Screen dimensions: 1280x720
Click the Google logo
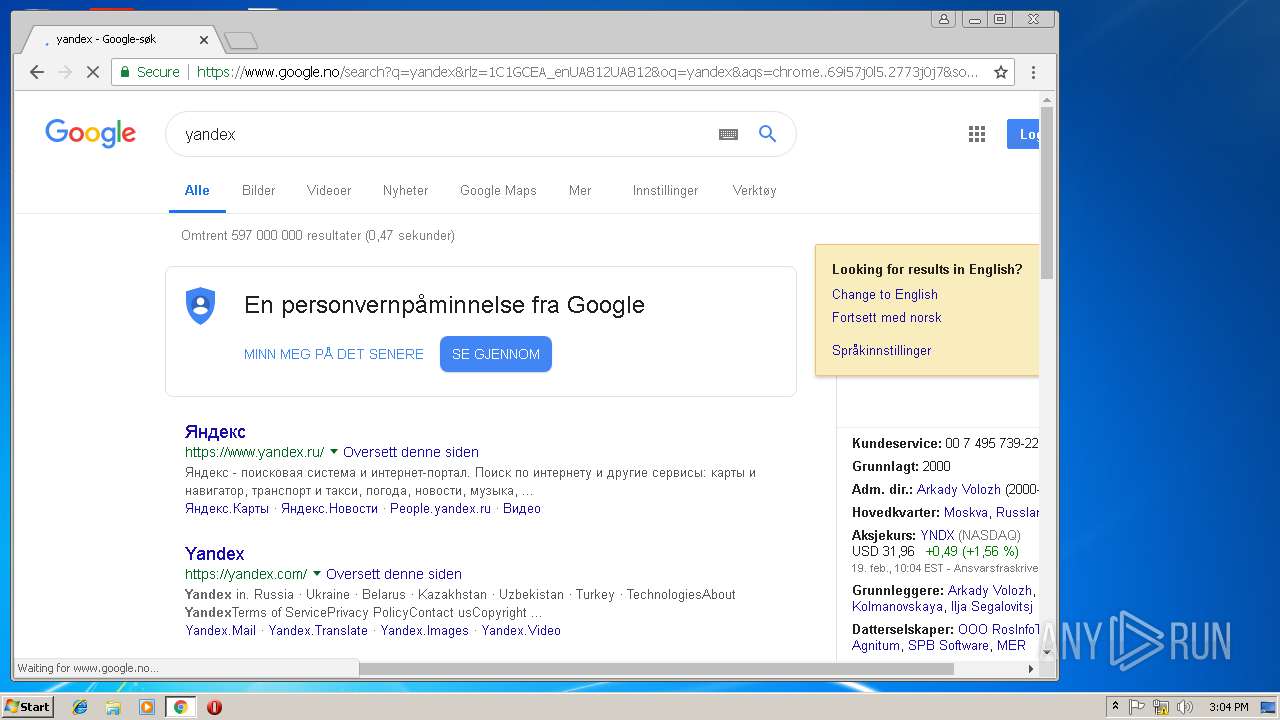tap(90, 133)
